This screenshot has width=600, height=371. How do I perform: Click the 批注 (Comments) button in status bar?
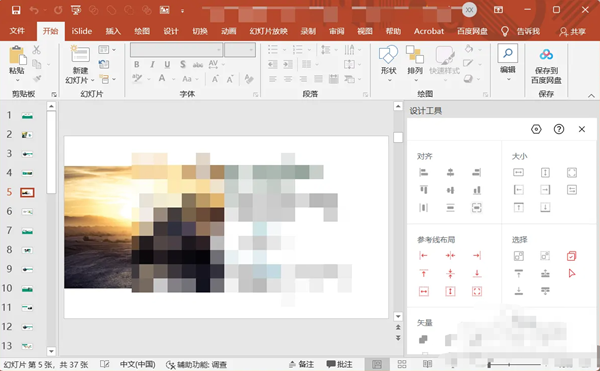pos(339,364)
